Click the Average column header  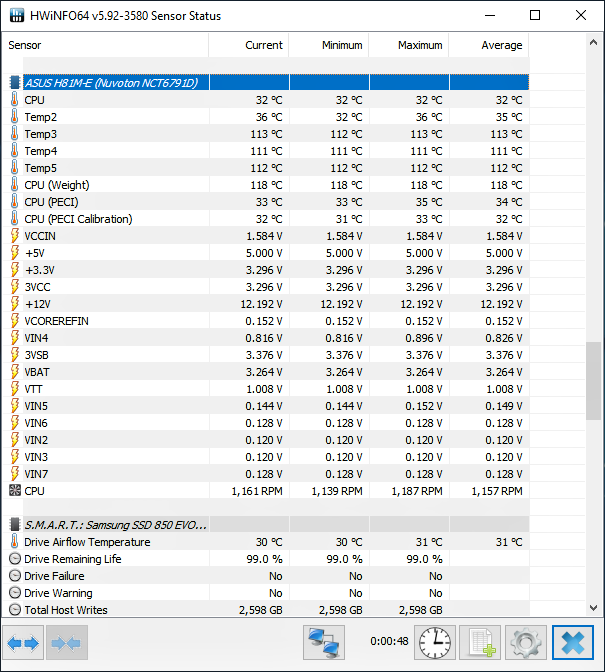pyautogui.click(x=489, y=45)
